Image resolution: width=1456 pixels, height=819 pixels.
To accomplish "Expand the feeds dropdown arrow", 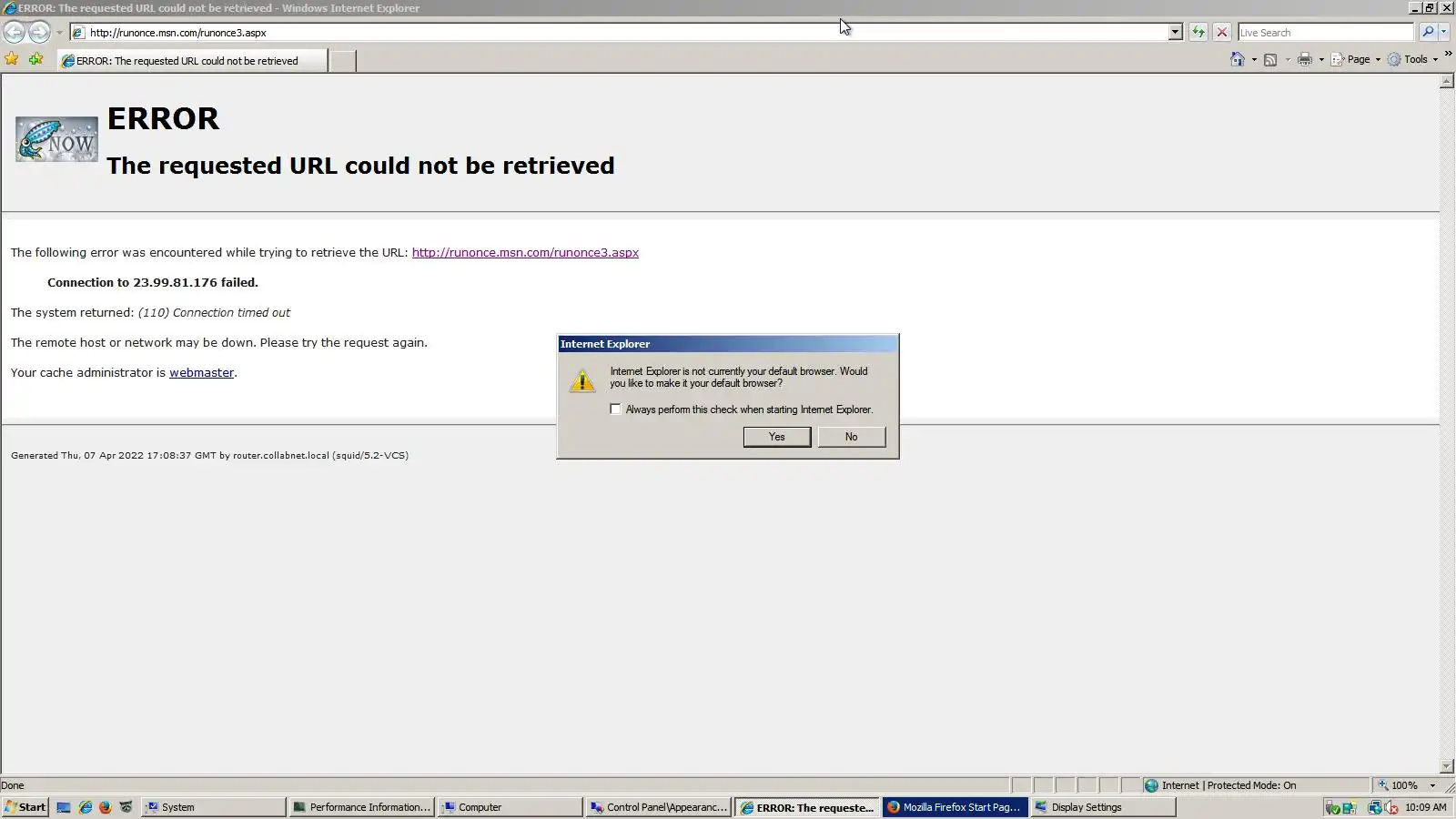I will pos(1288,60).
